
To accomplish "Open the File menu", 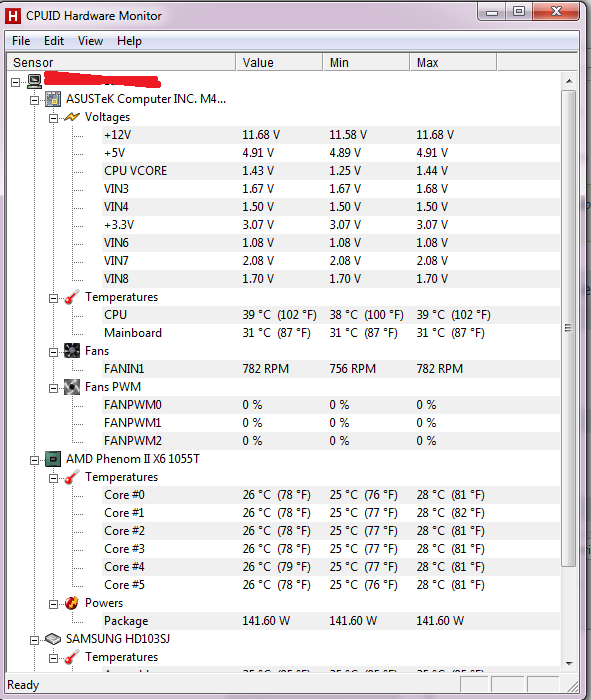I will click(x=21, y=41).
